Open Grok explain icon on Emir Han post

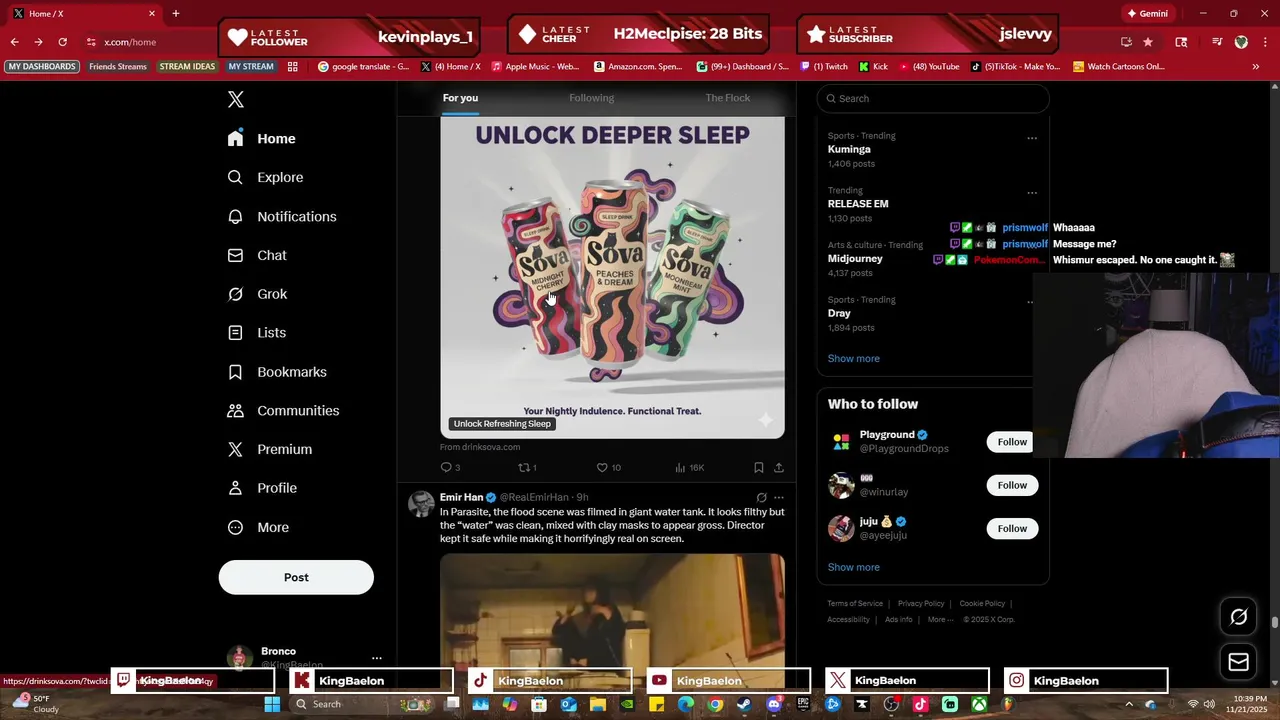click(761, 497)
